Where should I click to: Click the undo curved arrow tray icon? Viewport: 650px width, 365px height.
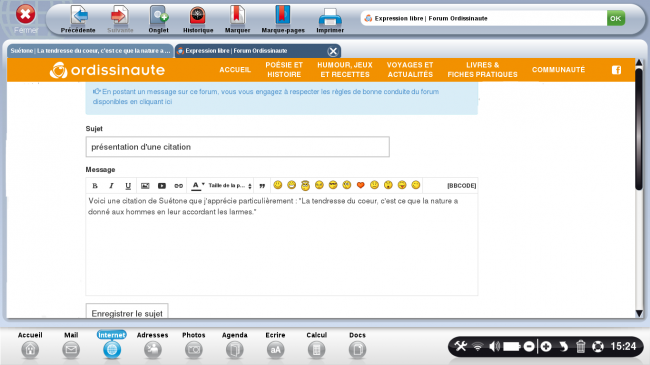point(563,346)
